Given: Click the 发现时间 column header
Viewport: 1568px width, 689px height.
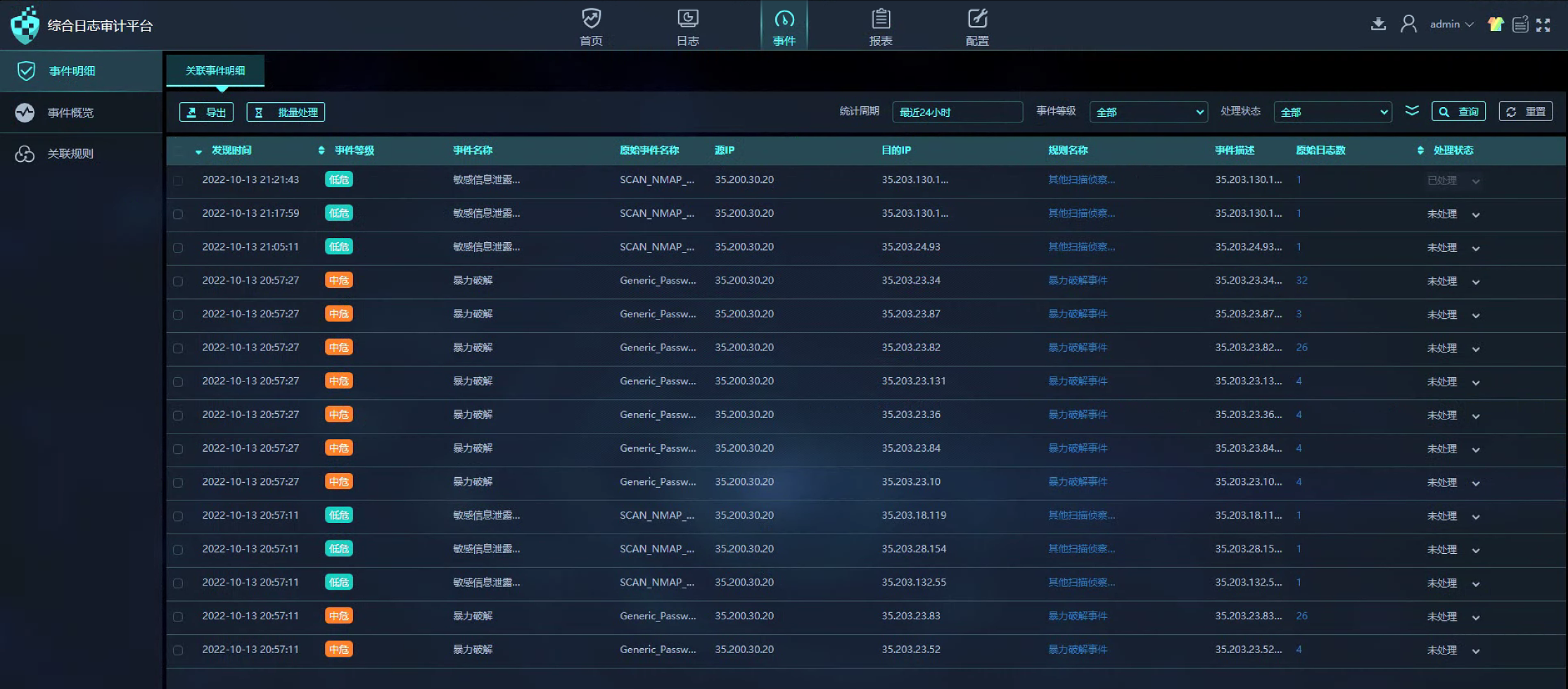Looking at the screenshot, I should tap(231, 150).
